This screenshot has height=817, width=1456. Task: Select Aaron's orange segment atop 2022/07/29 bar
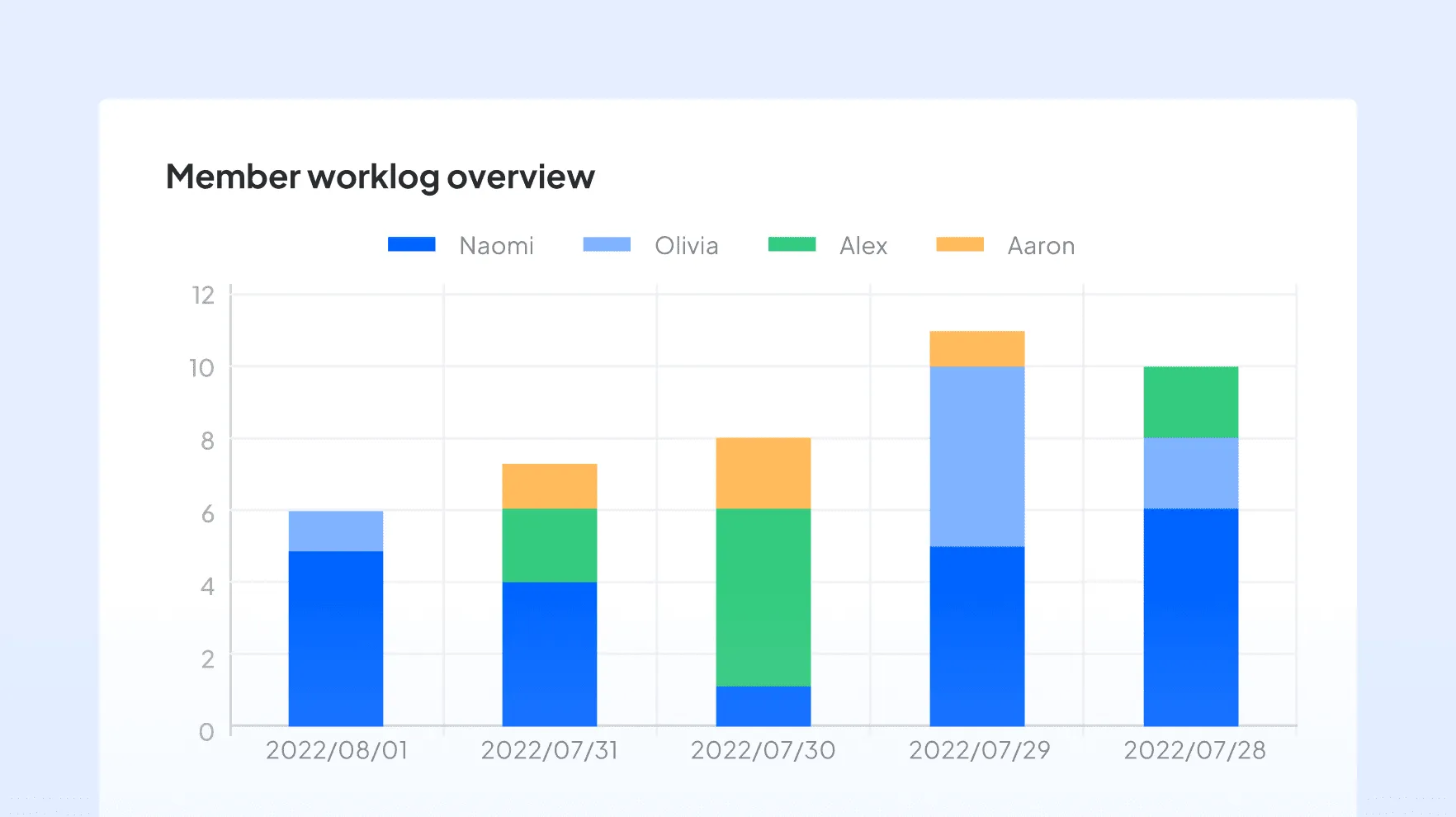pyautogui.click(x=976, y=348)
